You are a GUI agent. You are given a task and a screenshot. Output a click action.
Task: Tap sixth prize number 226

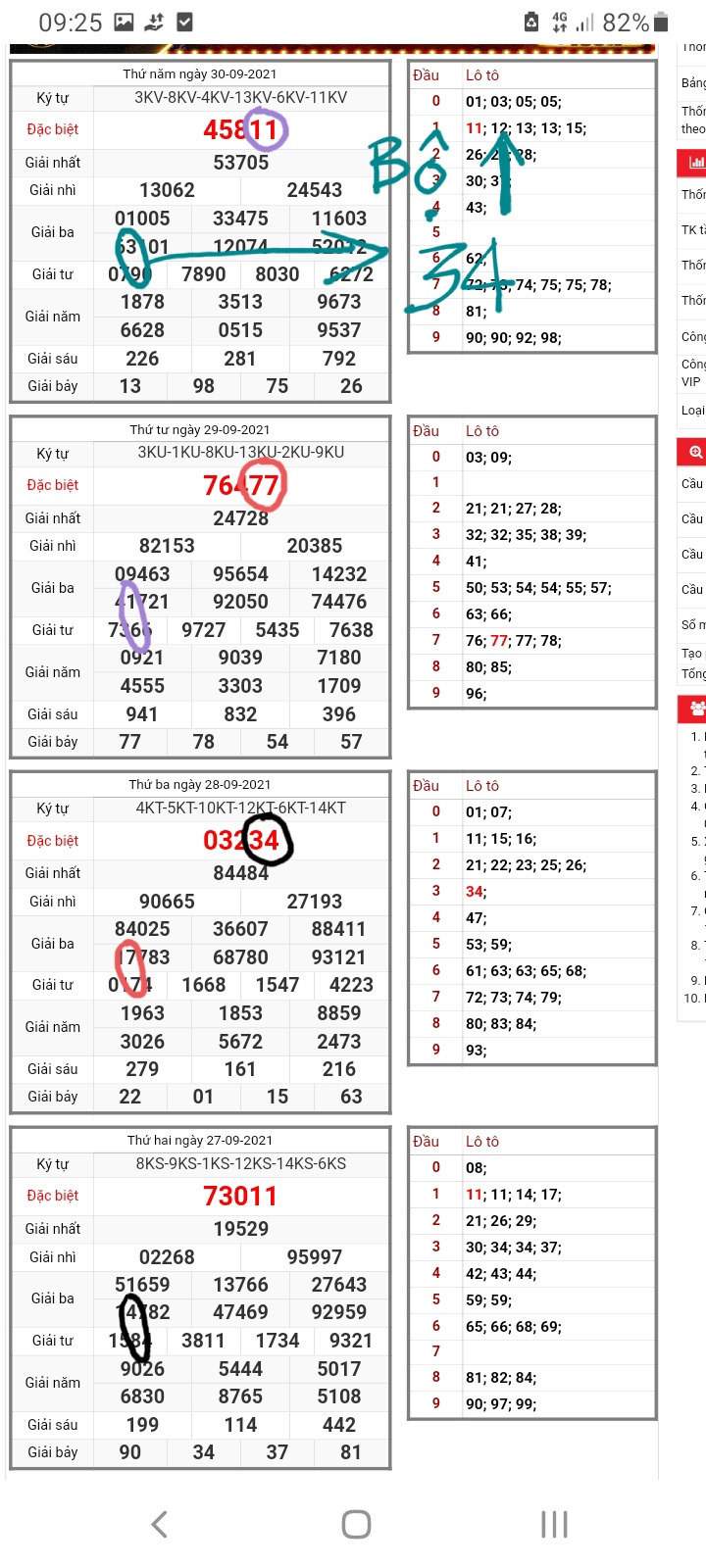coord(142,359)
